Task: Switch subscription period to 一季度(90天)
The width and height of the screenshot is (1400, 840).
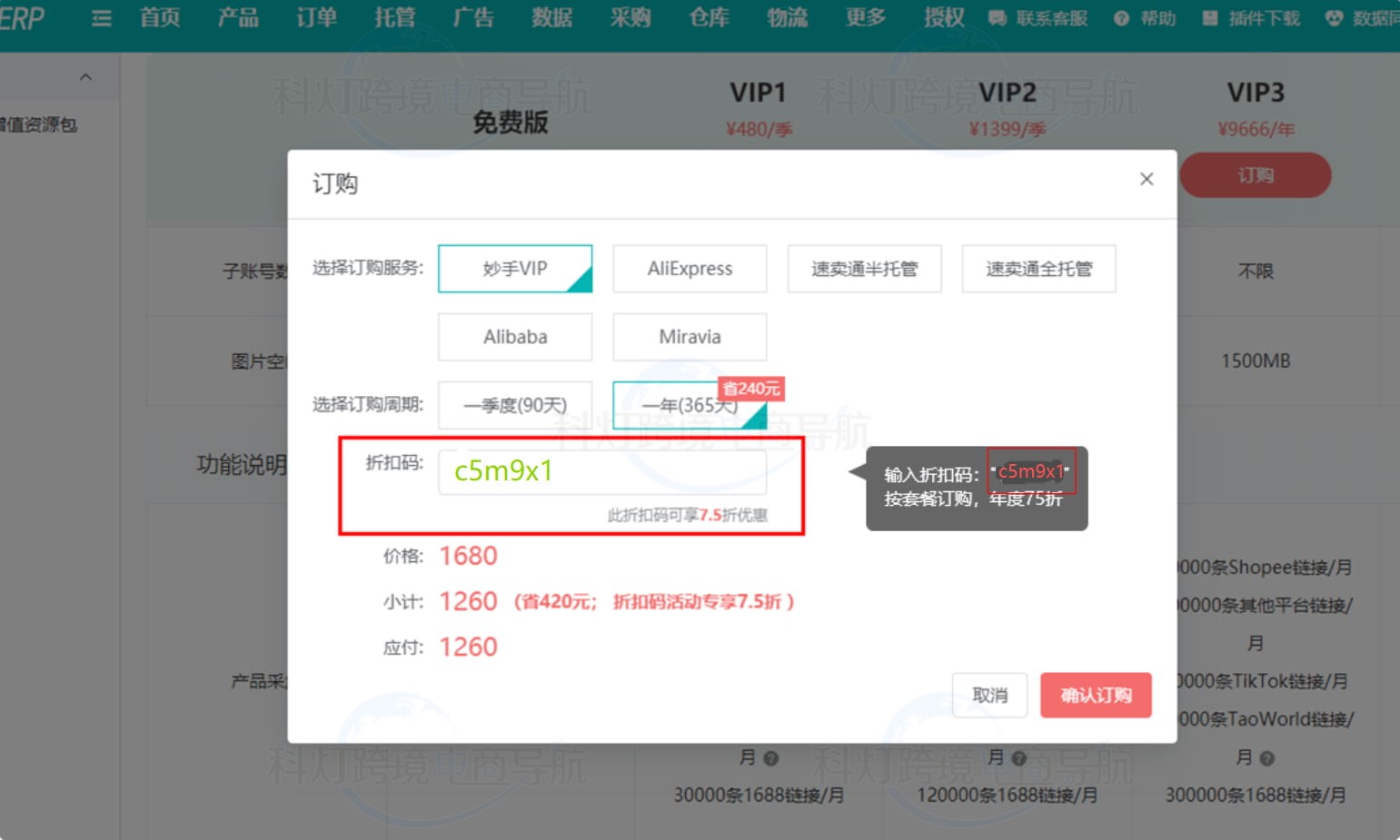Action: pyautogui.click(x=515, y=405)
